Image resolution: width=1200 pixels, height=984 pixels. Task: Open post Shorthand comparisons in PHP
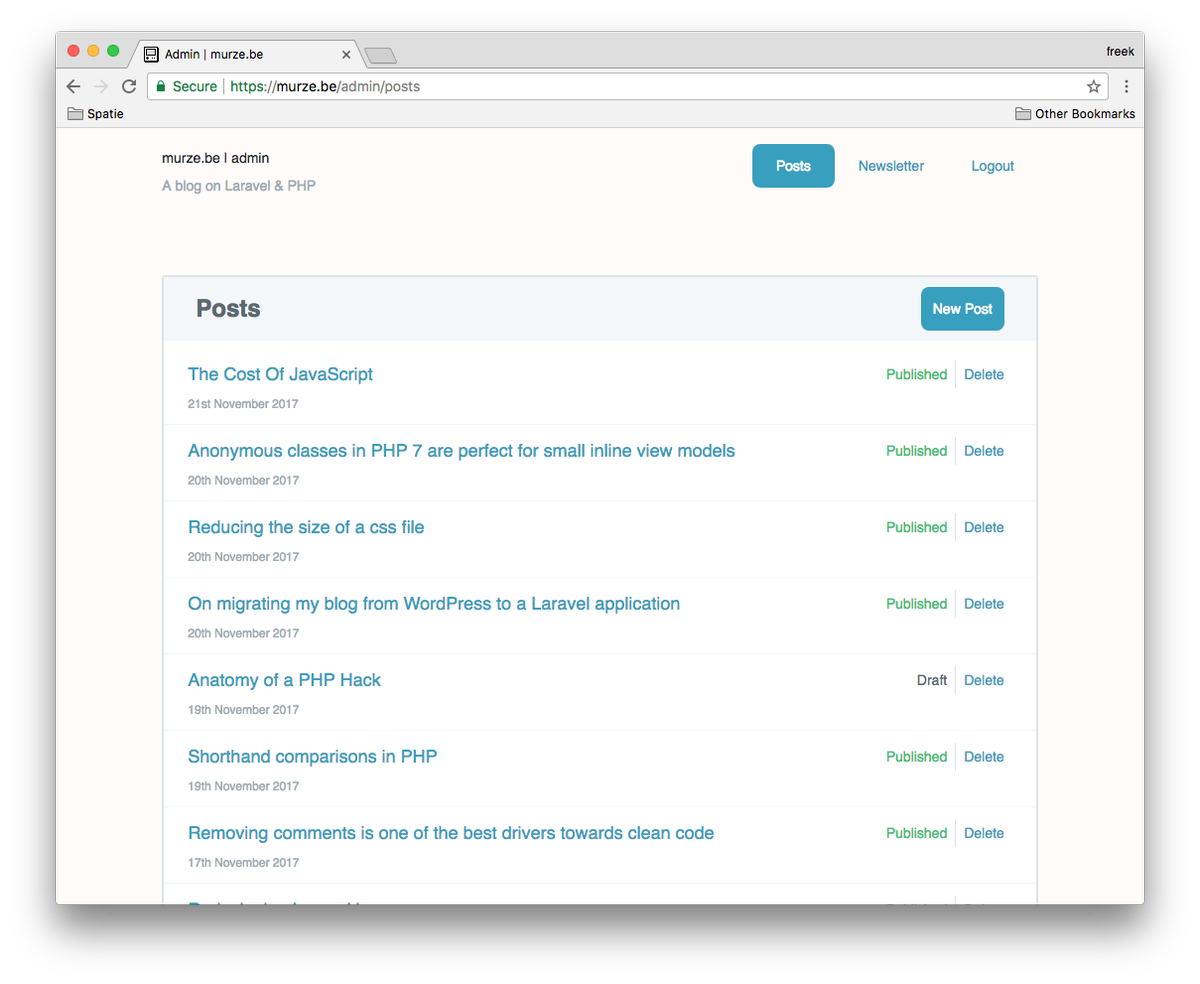312,757
